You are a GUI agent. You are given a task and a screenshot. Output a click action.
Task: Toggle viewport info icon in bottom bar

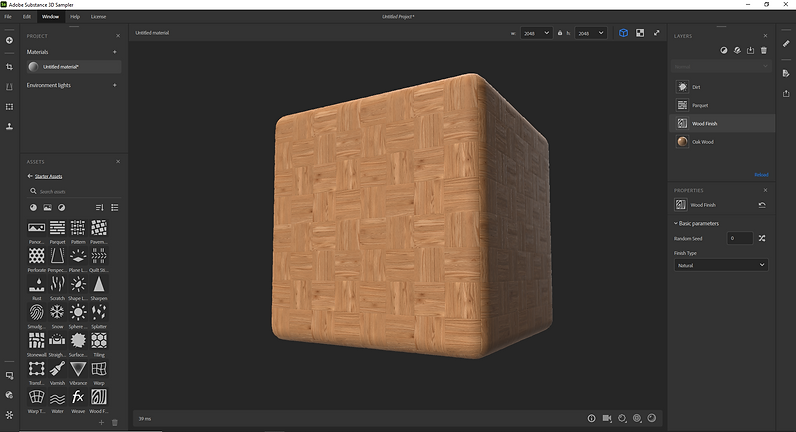(591, 418)
